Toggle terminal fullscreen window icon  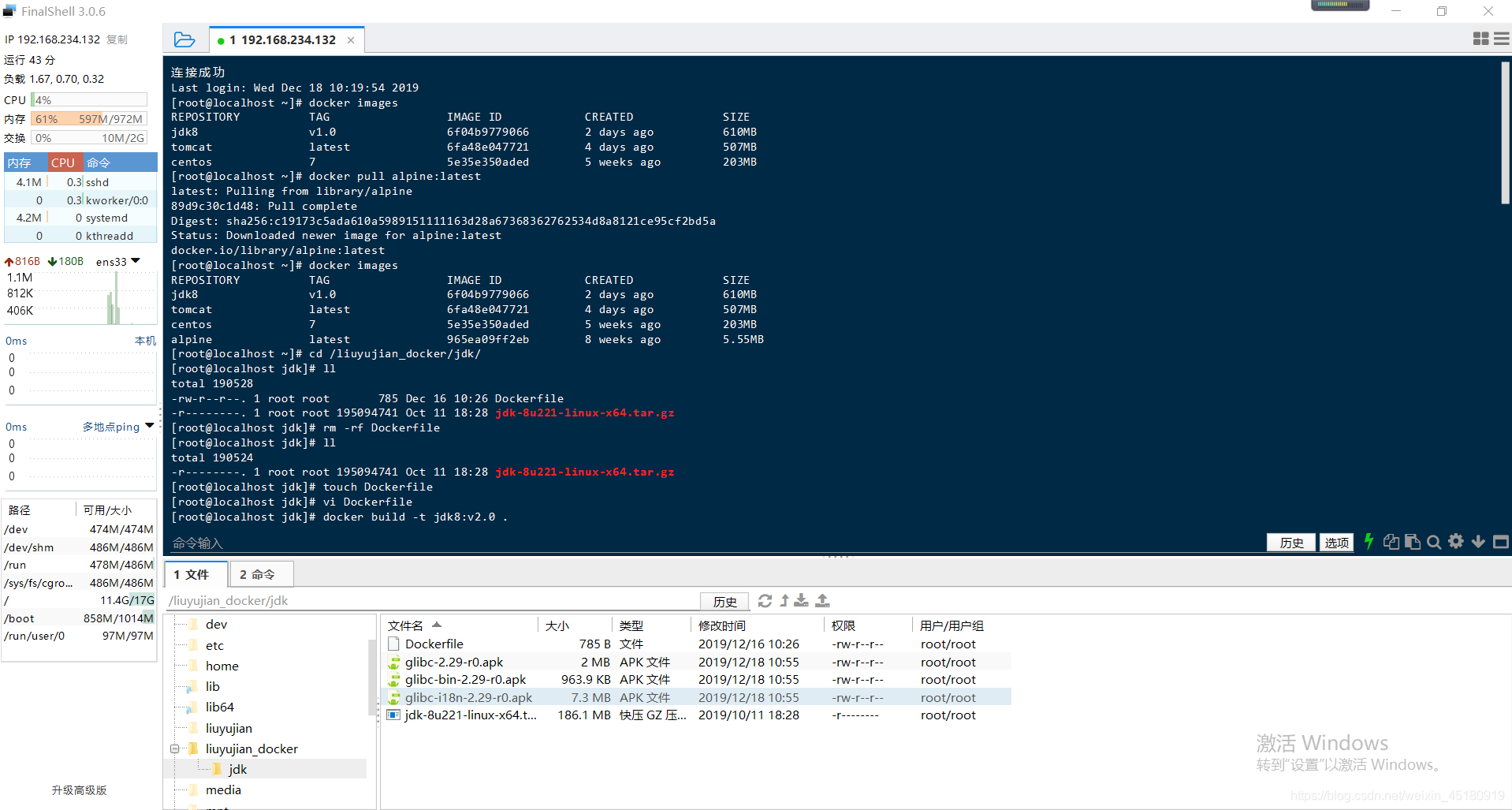(1501, 542)
